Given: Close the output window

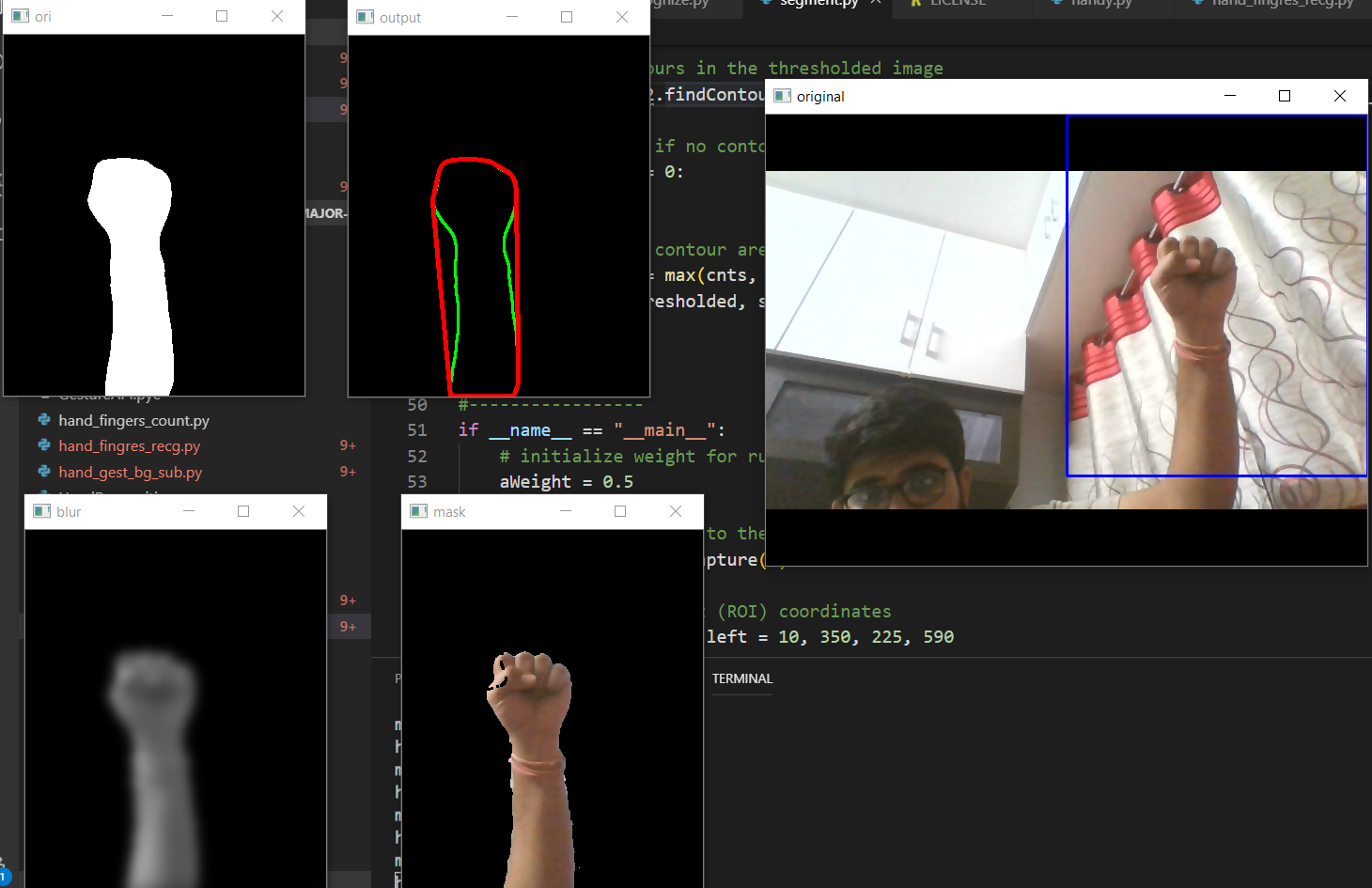Looking at the screenshot, I should coord(622,17).
